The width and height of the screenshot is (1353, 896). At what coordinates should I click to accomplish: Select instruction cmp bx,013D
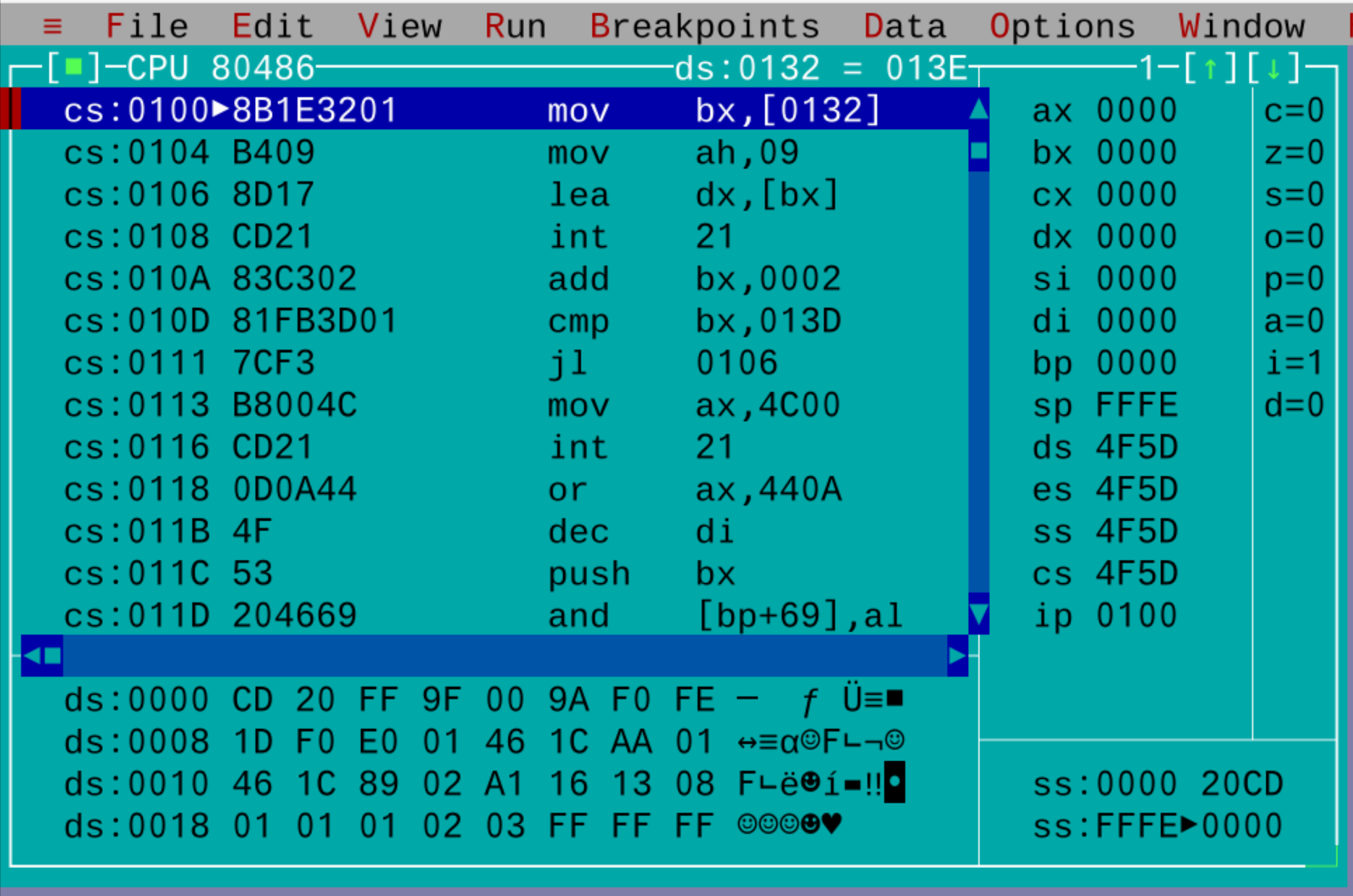click(495, 320)
